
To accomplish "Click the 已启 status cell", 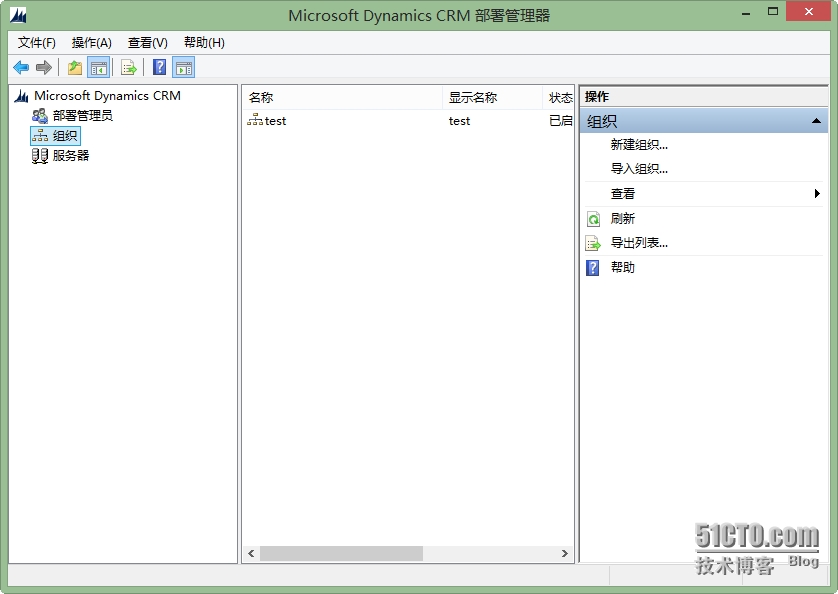I will pos(561,121).
